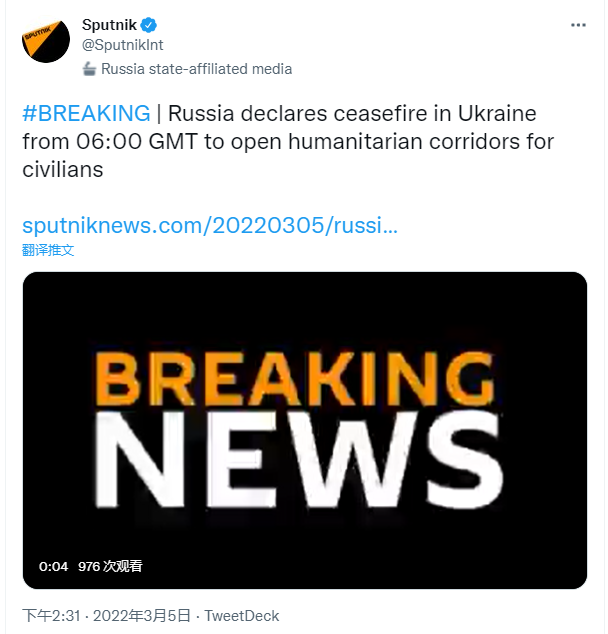Follow the sputniknews.com article link
The width and height of the screenshot is (608, 634).
pyautogui.click(x=210, y=224)
